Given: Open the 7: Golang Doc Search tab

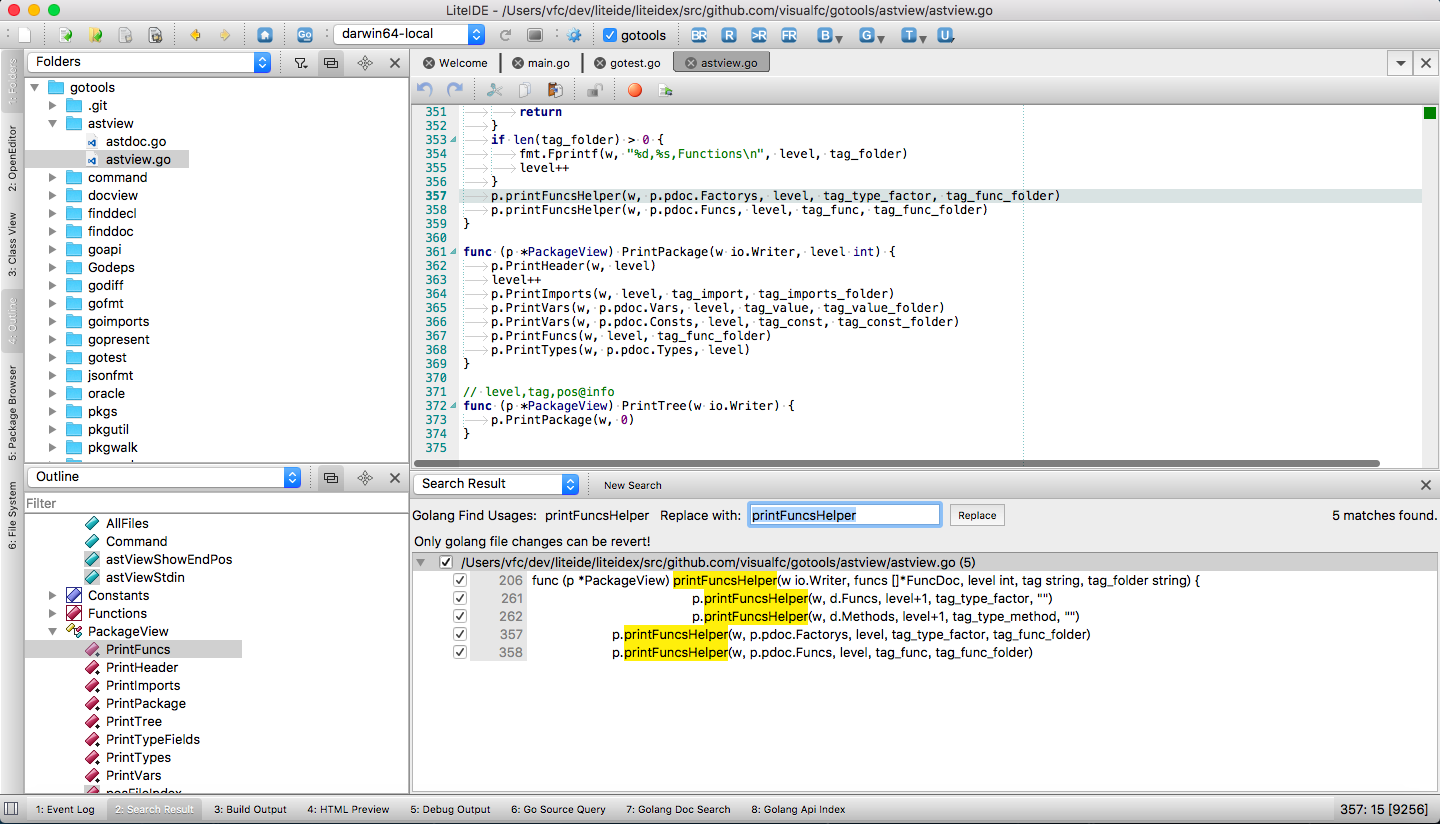Looking at the screenshot, I should pyautogui.click(x=678, y=809).
